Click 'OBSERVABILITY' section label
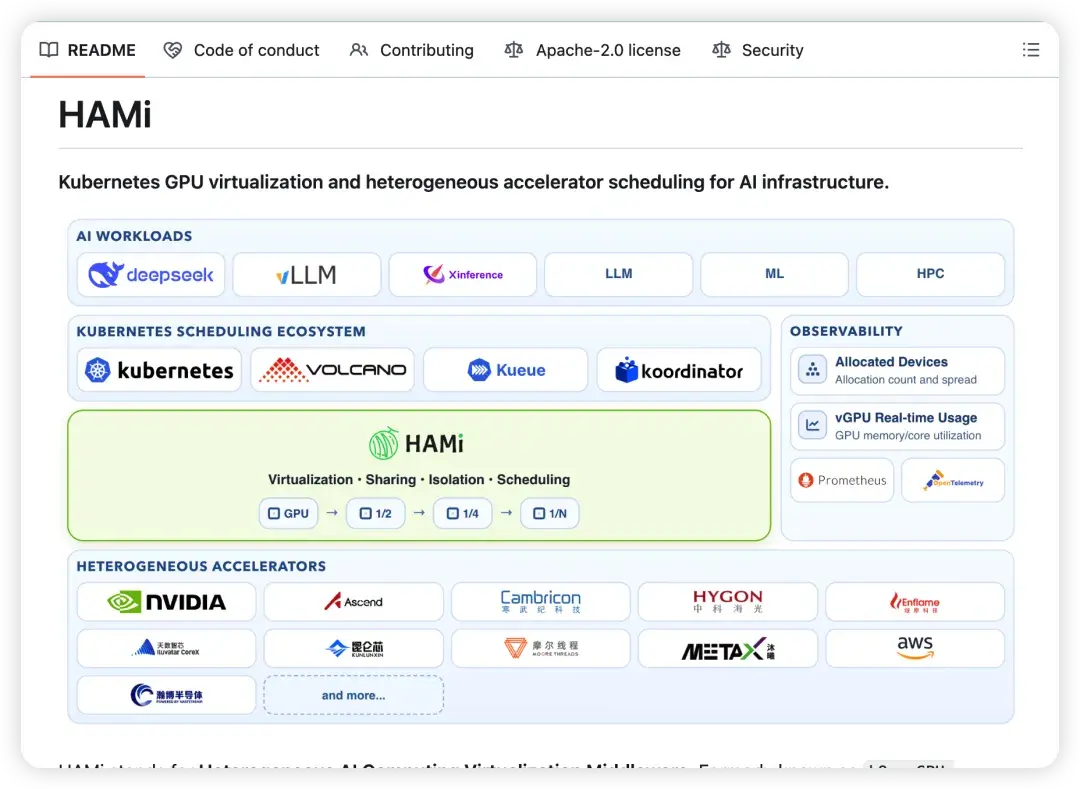This screenshot has height=789, width=1080. tap(847, 331)
